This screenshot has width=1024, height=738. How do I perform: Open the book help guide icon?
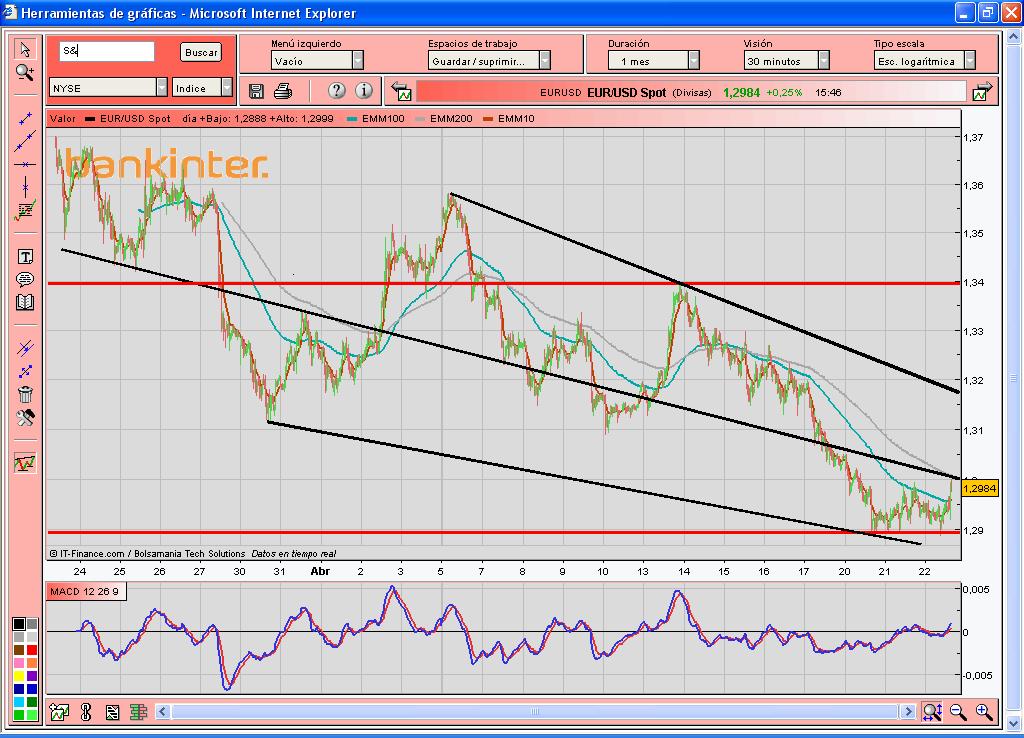coord(25,302)
